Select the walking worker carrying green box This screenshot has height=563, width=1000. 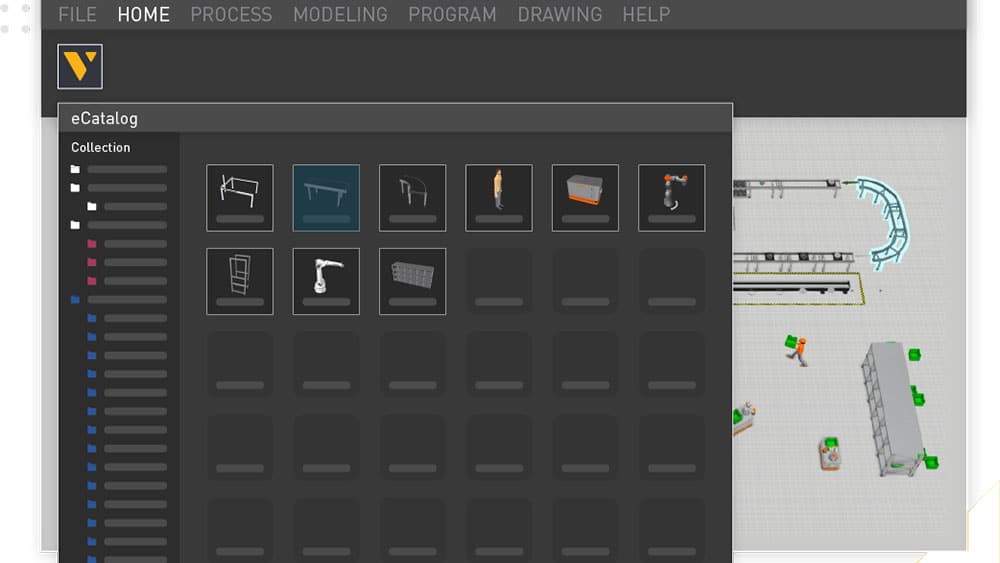(796, 350)
